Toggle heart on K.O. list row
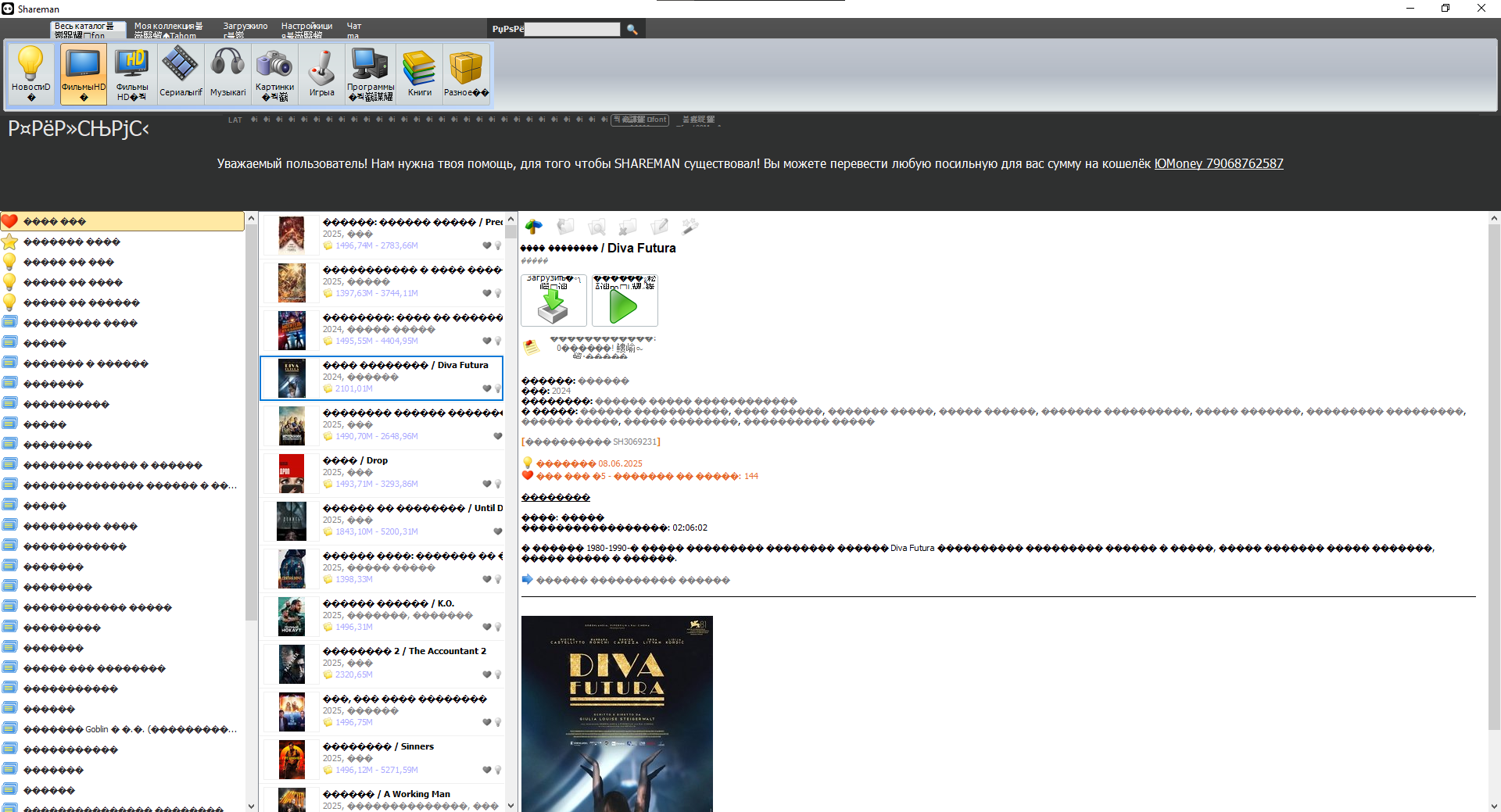This screenshot has height=812, width=1501. pyautogui.click(x=487, y=627)
